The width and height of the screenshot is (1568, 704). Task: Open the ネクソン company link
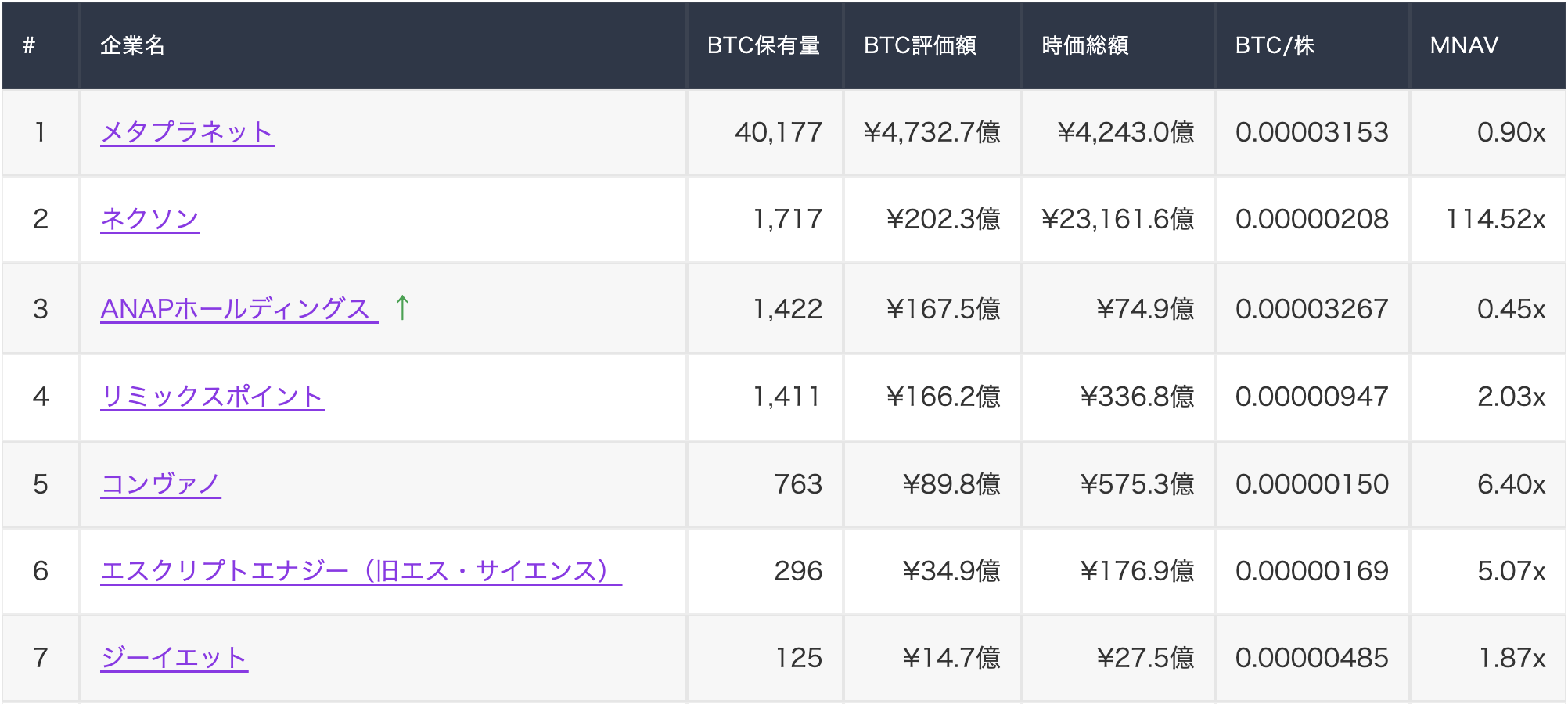tap(149, 219)
